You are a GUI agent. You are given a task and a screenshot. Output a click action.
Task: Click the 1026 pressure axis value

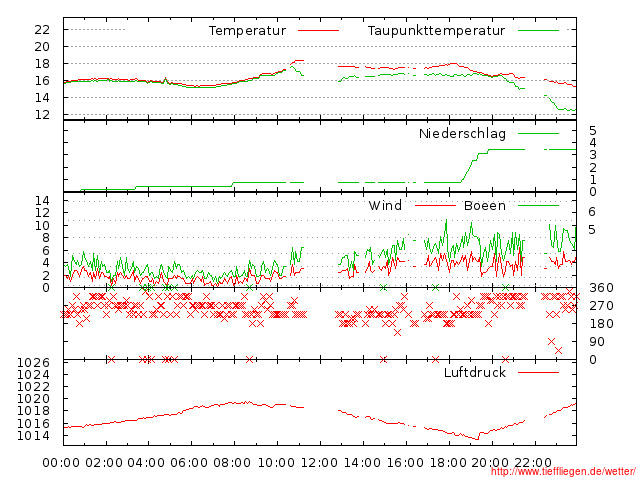pos(33,362)
